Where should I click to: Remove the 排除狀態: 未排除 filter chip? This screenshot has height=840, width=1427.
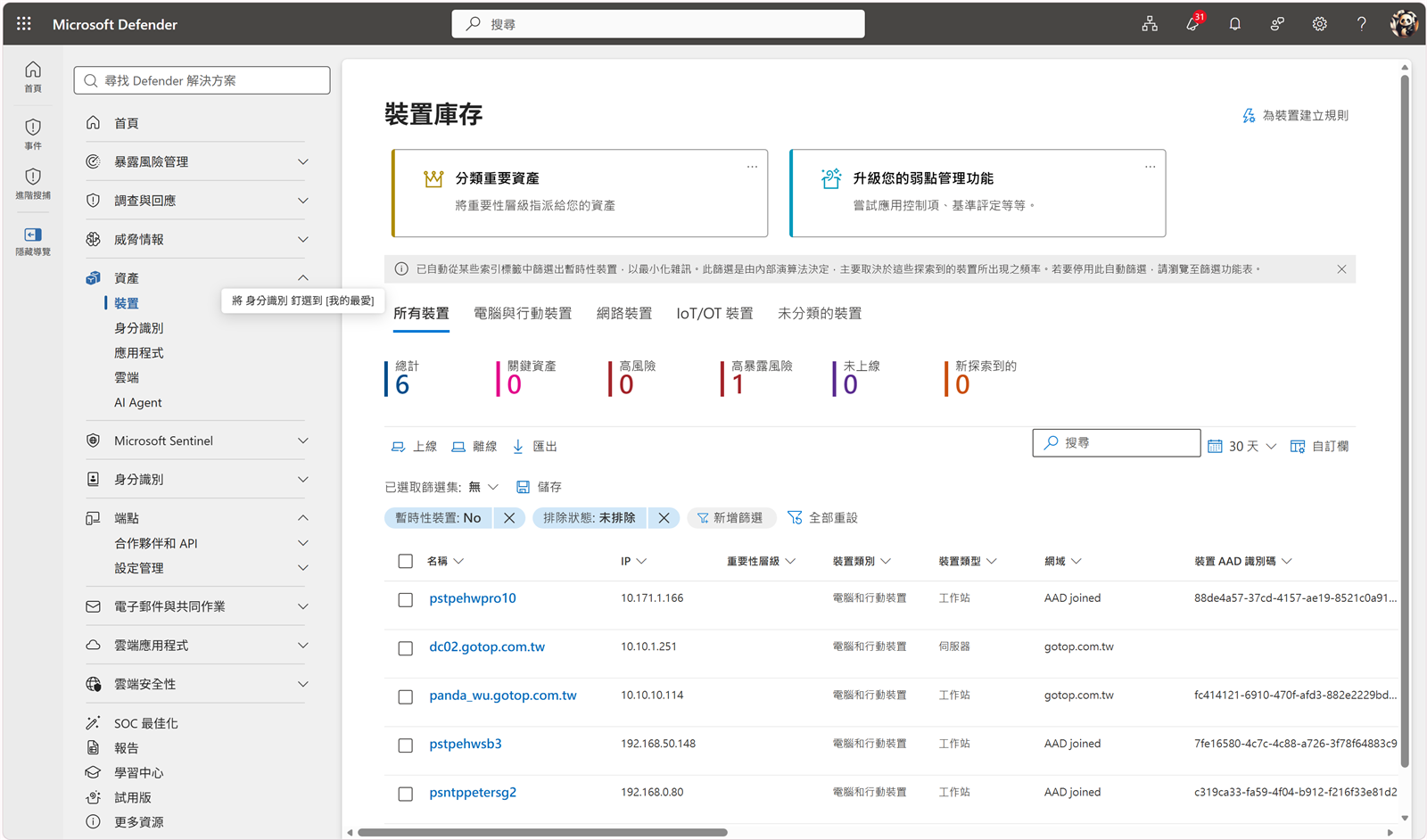[x=664, y=518]
